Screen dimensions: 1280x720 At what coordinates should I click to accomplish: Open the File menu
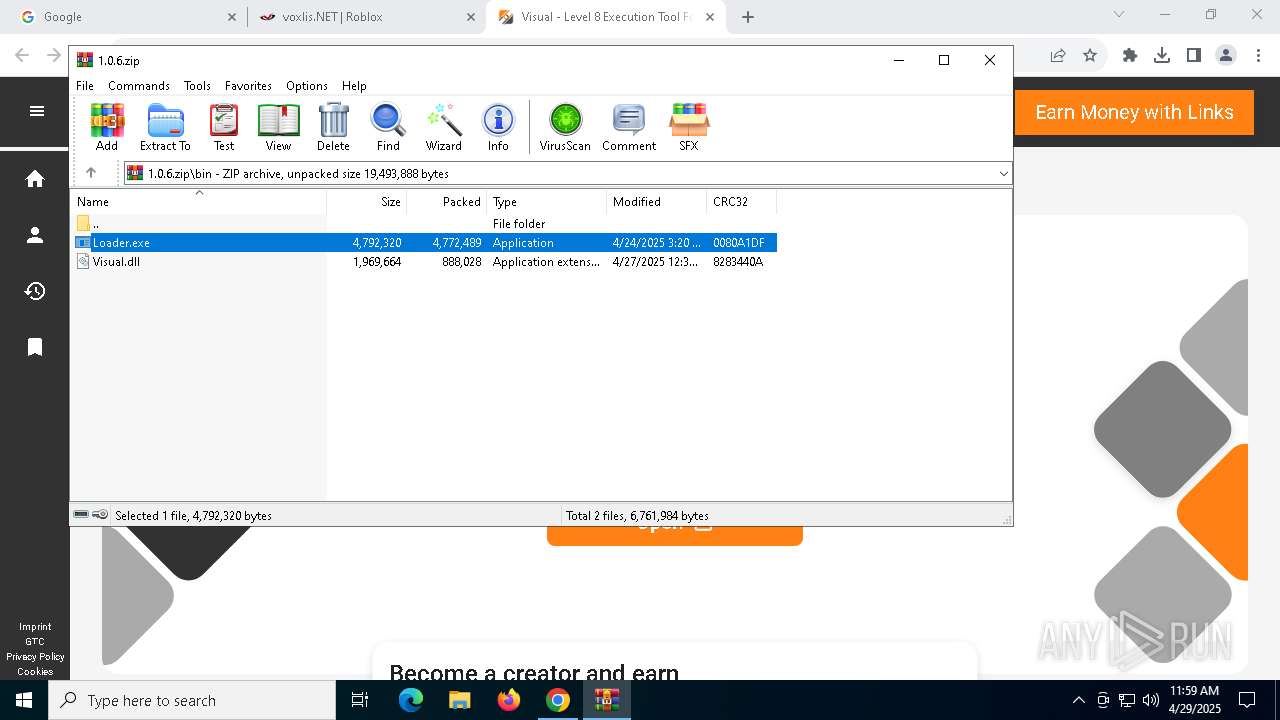click(x=85, y=86)
